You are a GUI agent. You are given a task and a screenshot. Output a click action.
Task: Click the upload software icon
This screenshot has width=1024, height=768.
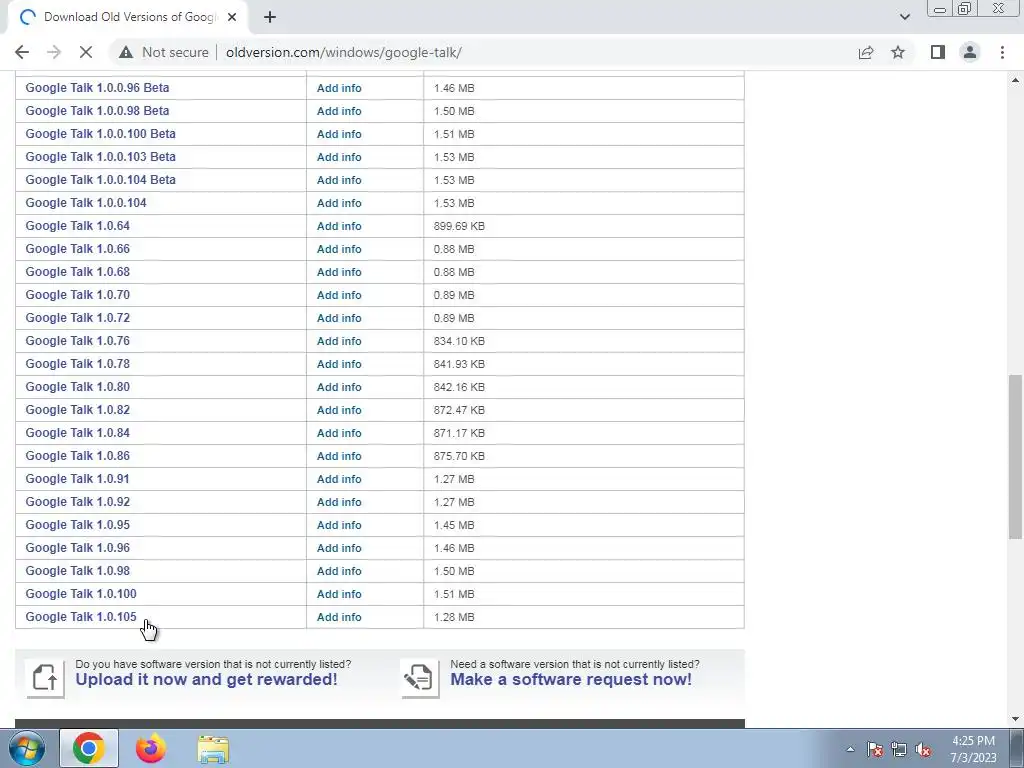44,677
